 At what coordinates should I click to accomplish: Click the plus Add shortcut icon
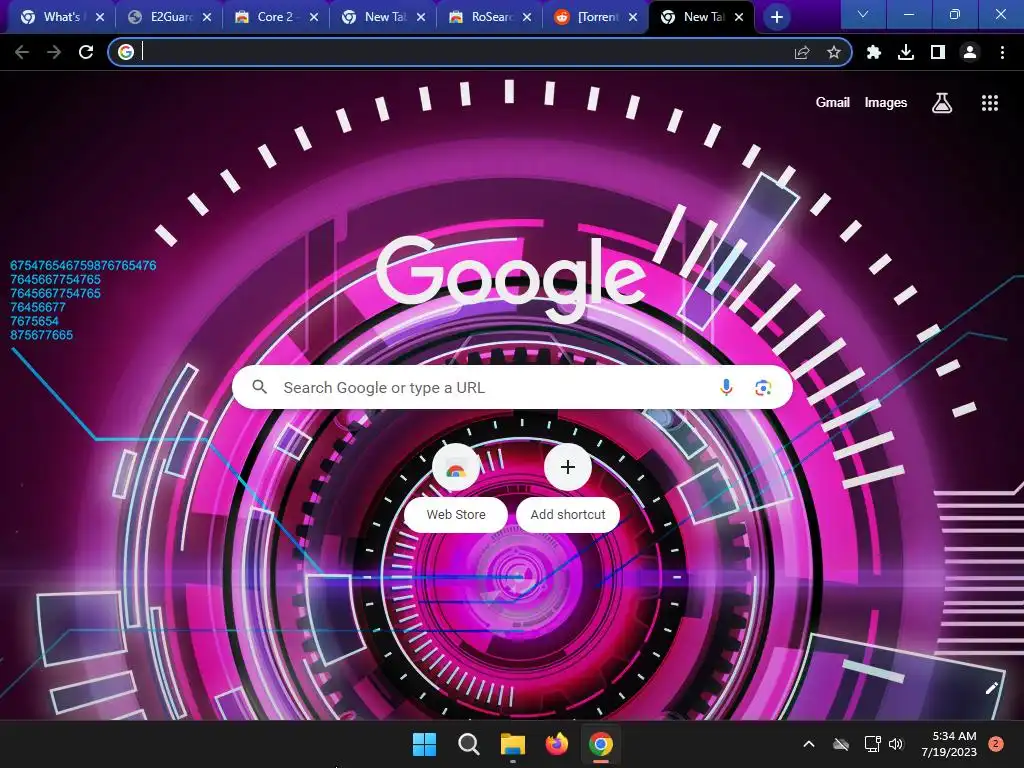point(568,467)
